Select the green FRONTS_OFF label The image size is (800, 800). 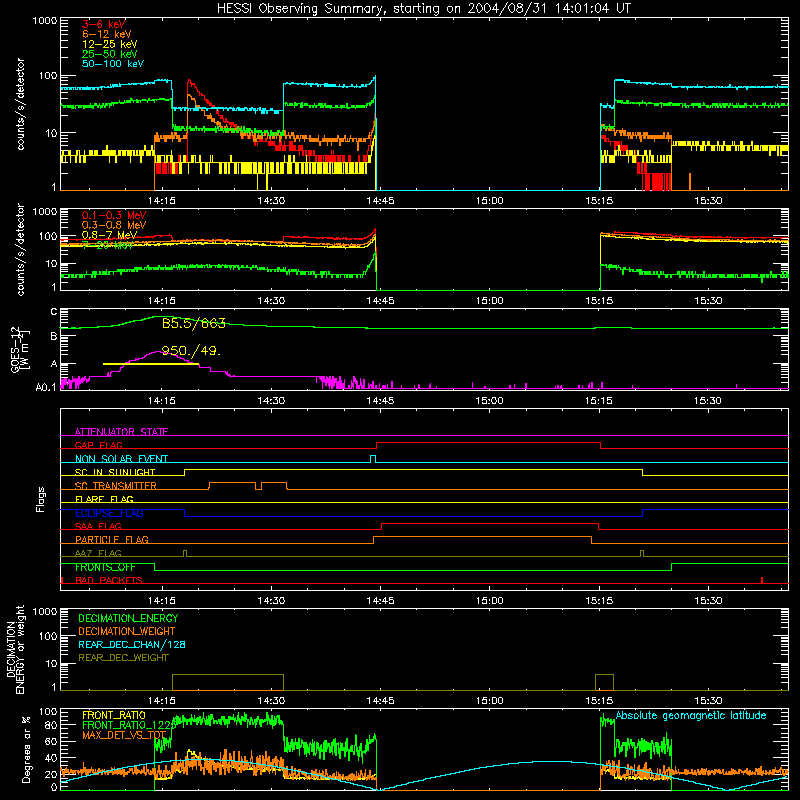click(x=106, y=567)
